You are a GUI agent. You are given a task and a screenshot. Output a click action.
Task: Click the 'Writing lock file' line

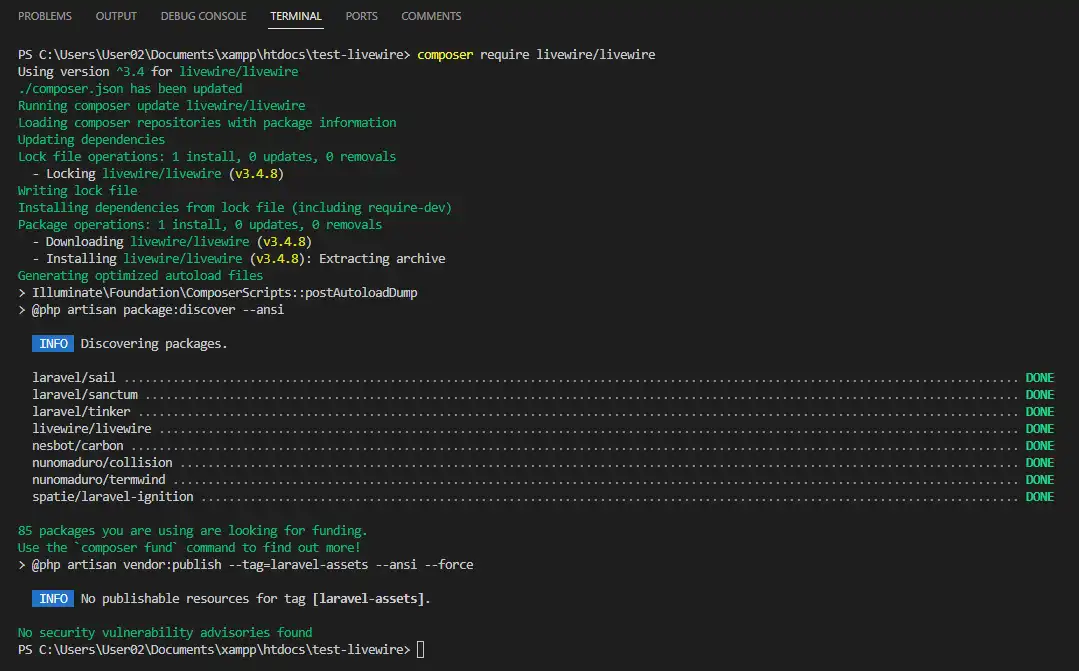[78, 191]
